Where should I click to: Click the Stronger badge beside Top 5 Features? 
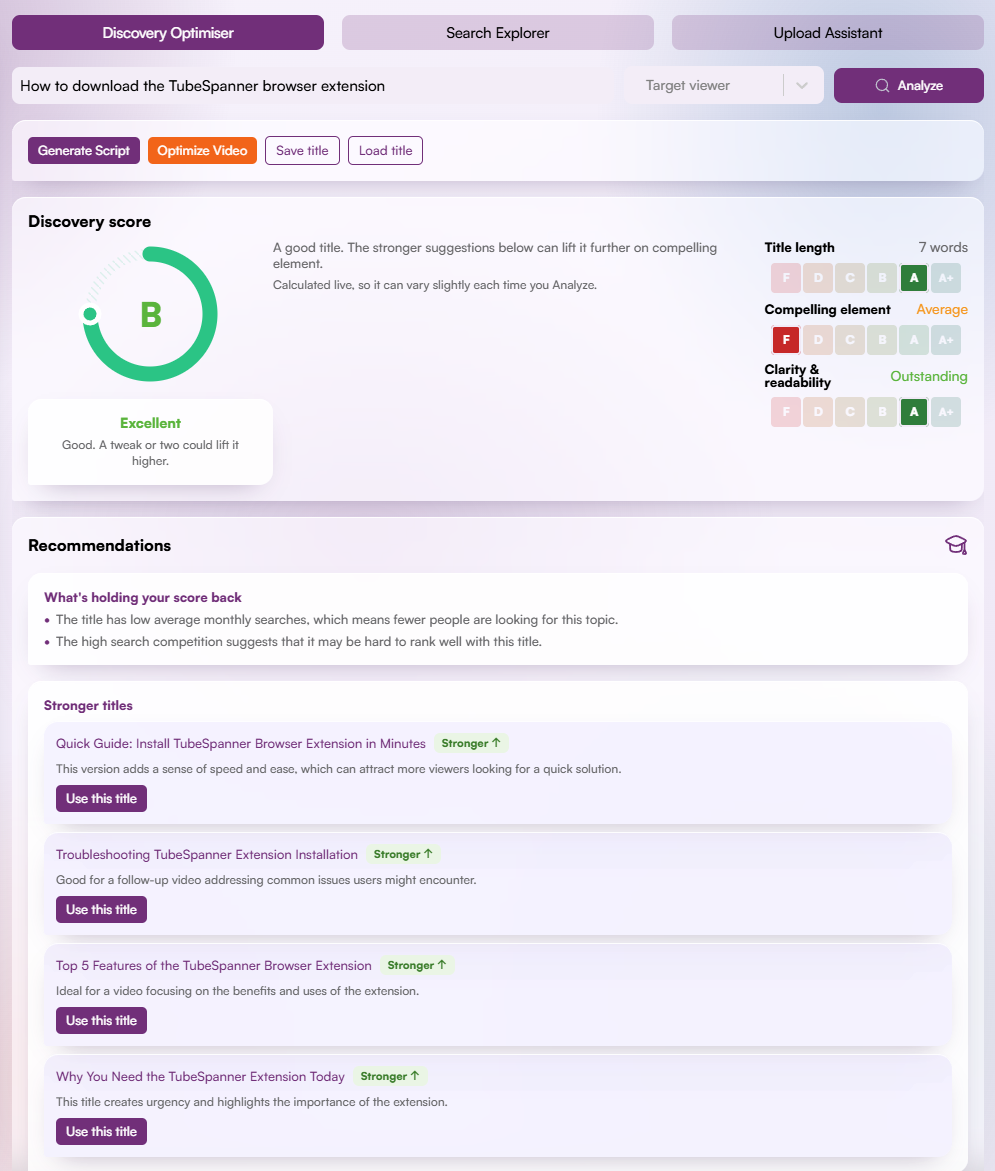coord(417,965)
